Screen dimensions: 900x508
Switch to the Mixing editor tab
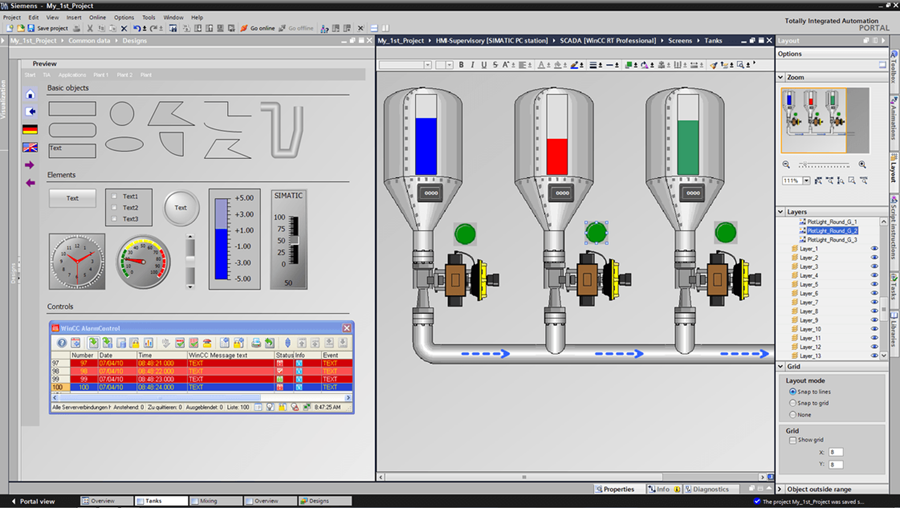216,501
